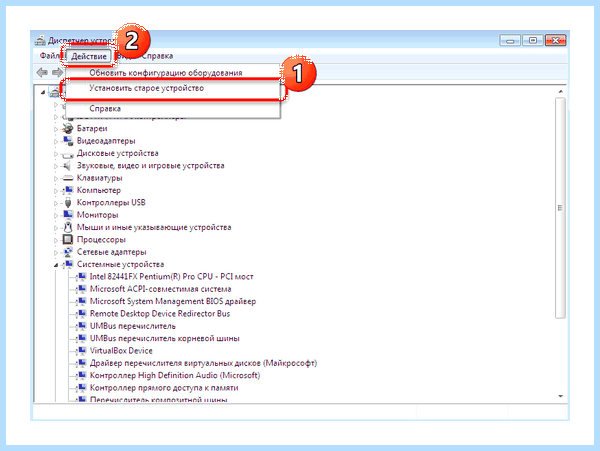Open the Действие menu
The width and height of the screenshot is (600, 451).
(89, 56)
